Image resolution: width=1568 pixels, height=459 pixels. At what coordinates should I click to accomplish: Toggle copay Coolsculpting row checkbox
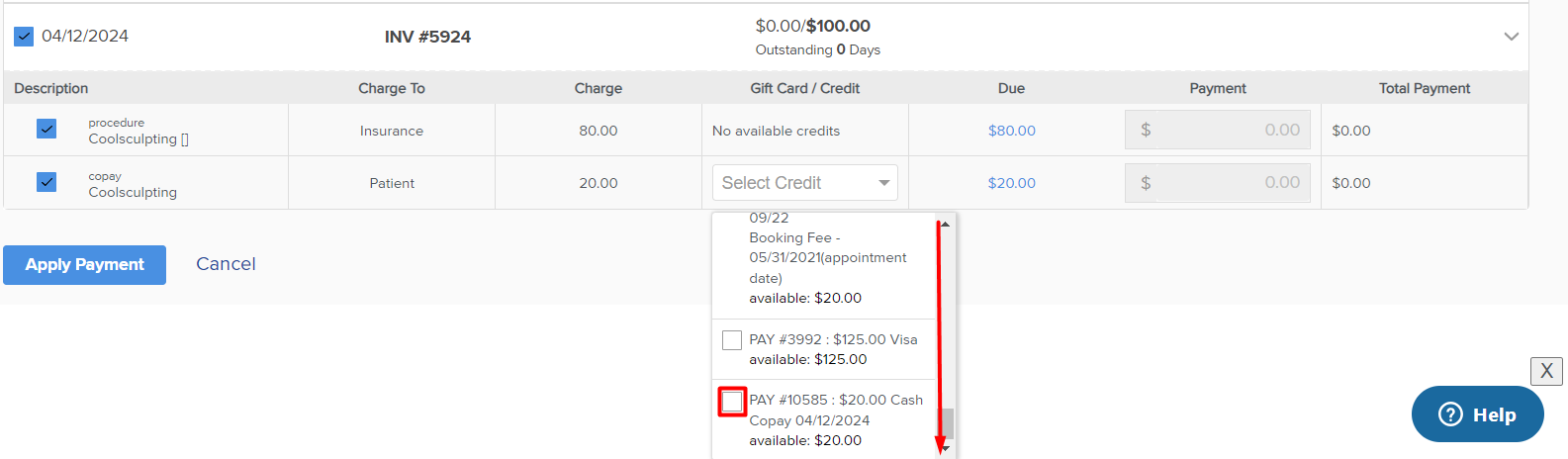[46, 182]
